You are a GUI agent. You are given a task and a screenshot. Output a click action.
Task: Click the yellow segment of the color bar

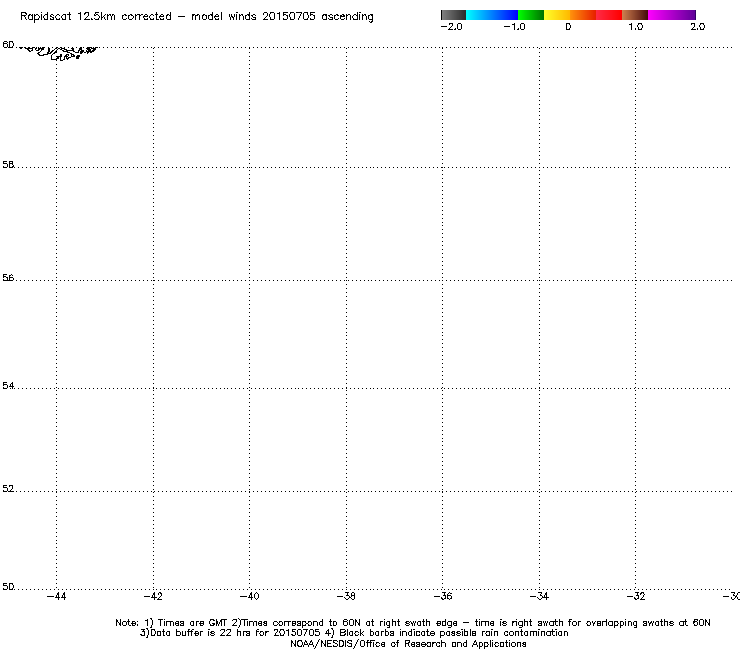point(557,15)
